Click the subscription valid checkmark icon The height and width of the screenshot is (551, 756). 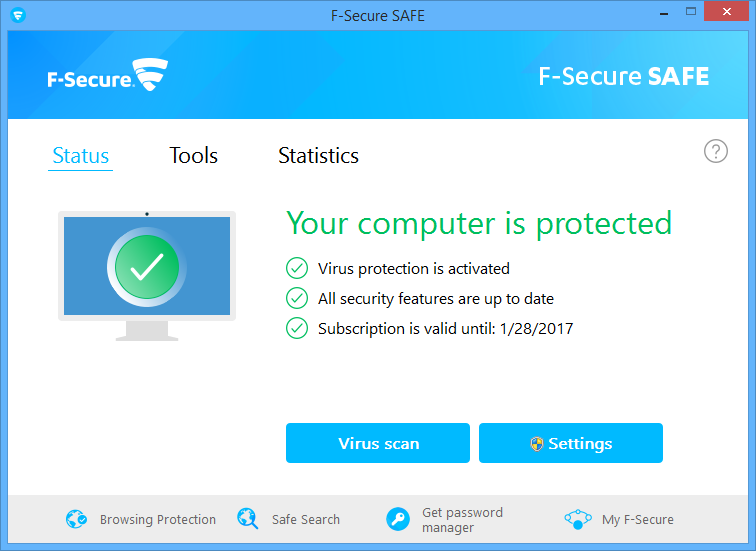click(297, 328)
